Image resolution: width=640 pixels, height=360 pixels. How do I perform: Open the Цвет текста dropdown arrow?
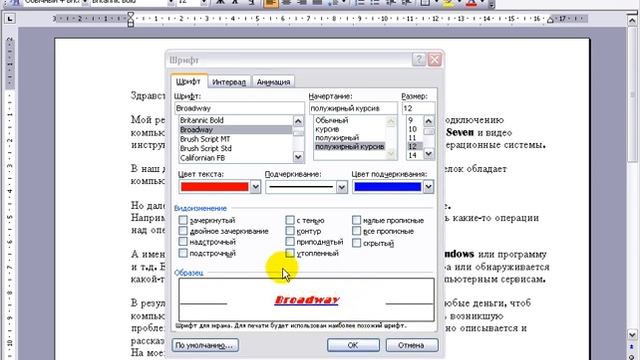tap(256, 187)
